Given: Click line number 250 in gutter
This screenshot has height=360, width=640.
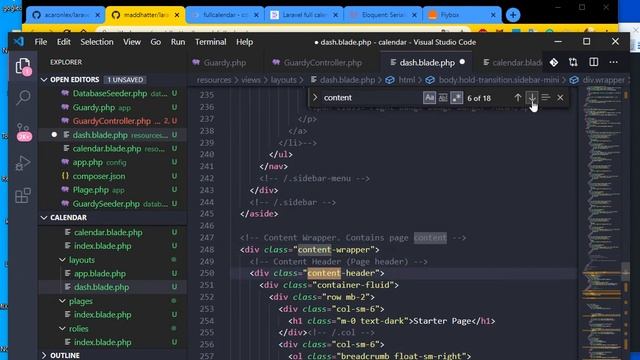Looking at the screenshot, I should point(207,273).
